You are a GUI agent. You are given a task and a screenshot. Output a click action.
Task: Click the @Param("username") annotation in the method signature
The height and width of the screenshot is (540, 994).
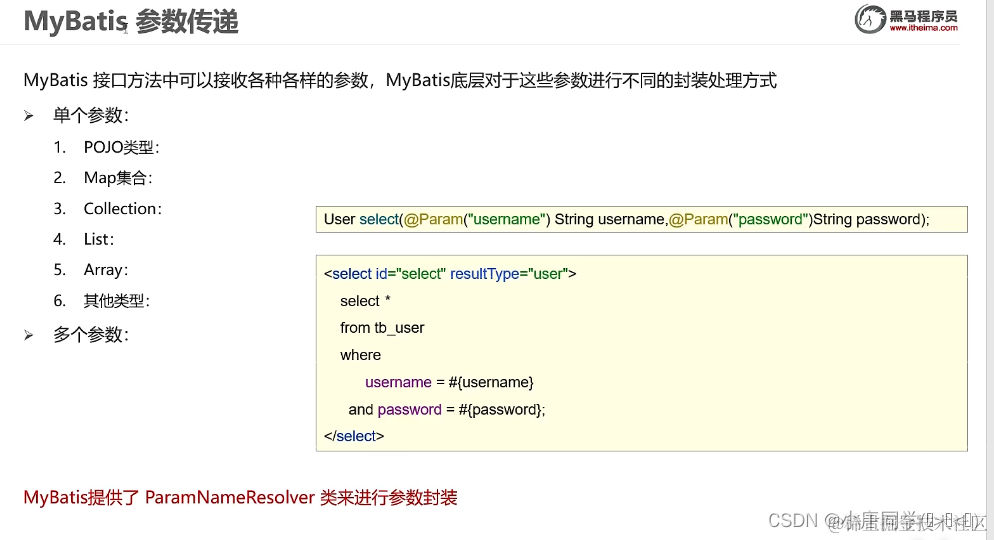(477, 219)
